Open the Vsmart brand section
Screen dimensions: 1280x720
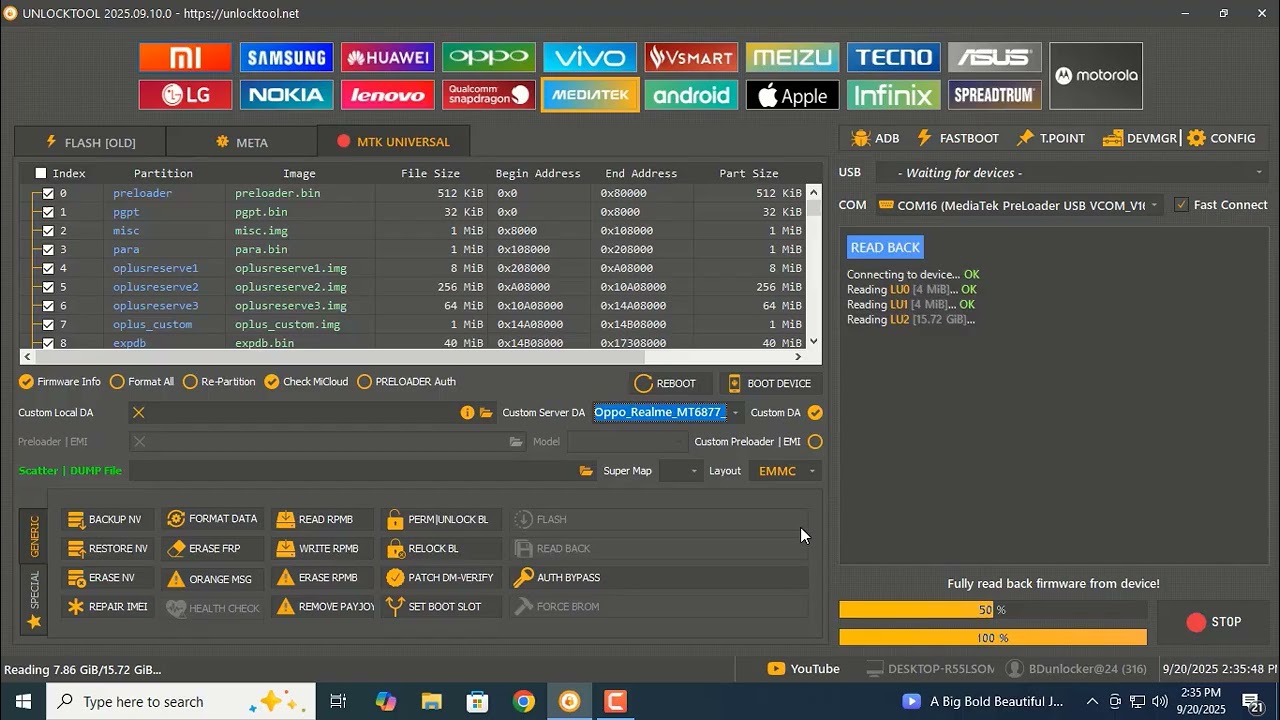[x=691, y=57]
